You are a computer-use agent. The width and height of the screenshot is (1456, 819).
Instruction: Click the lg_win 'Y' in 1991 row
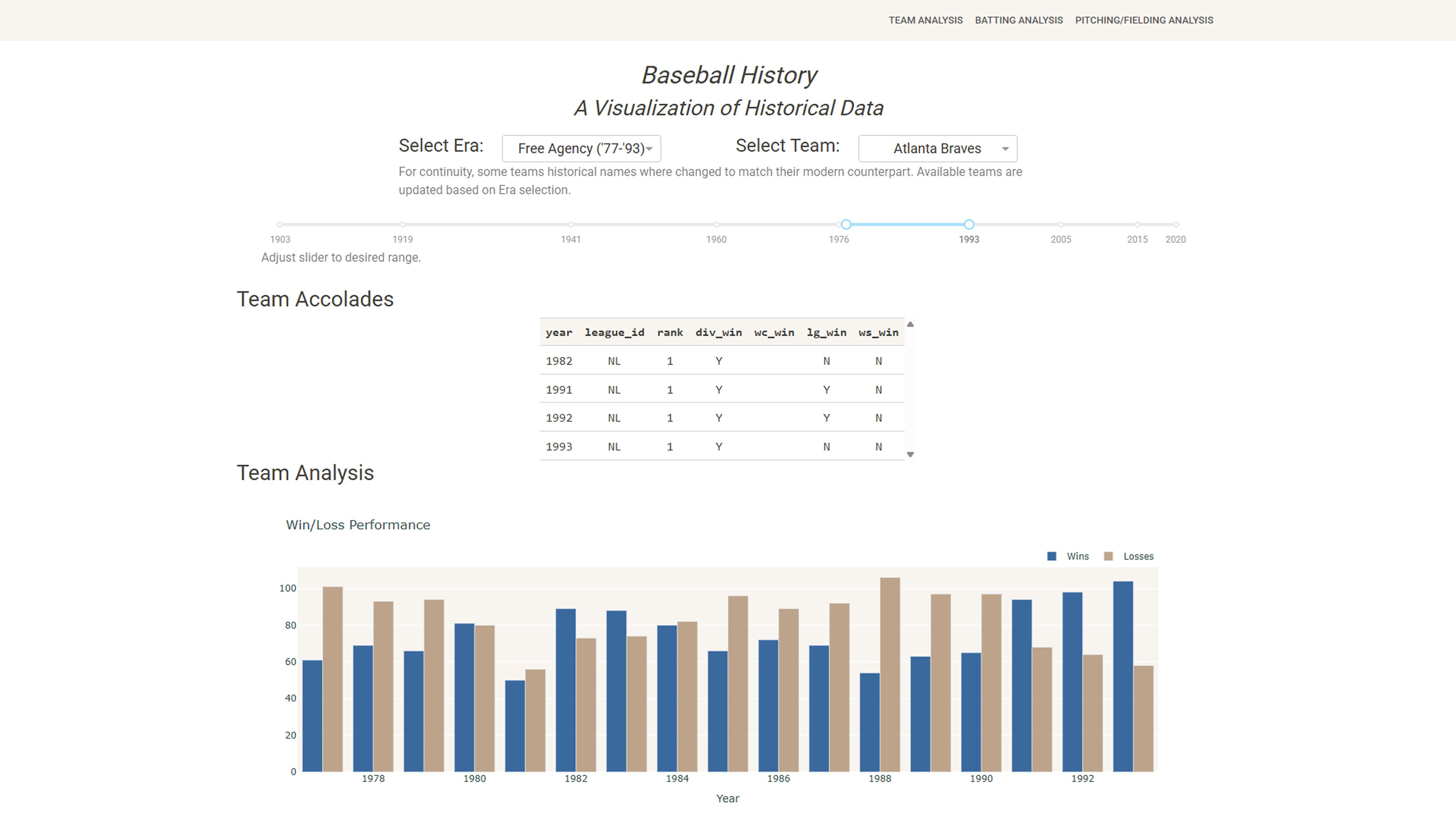[x=826, y=390]
